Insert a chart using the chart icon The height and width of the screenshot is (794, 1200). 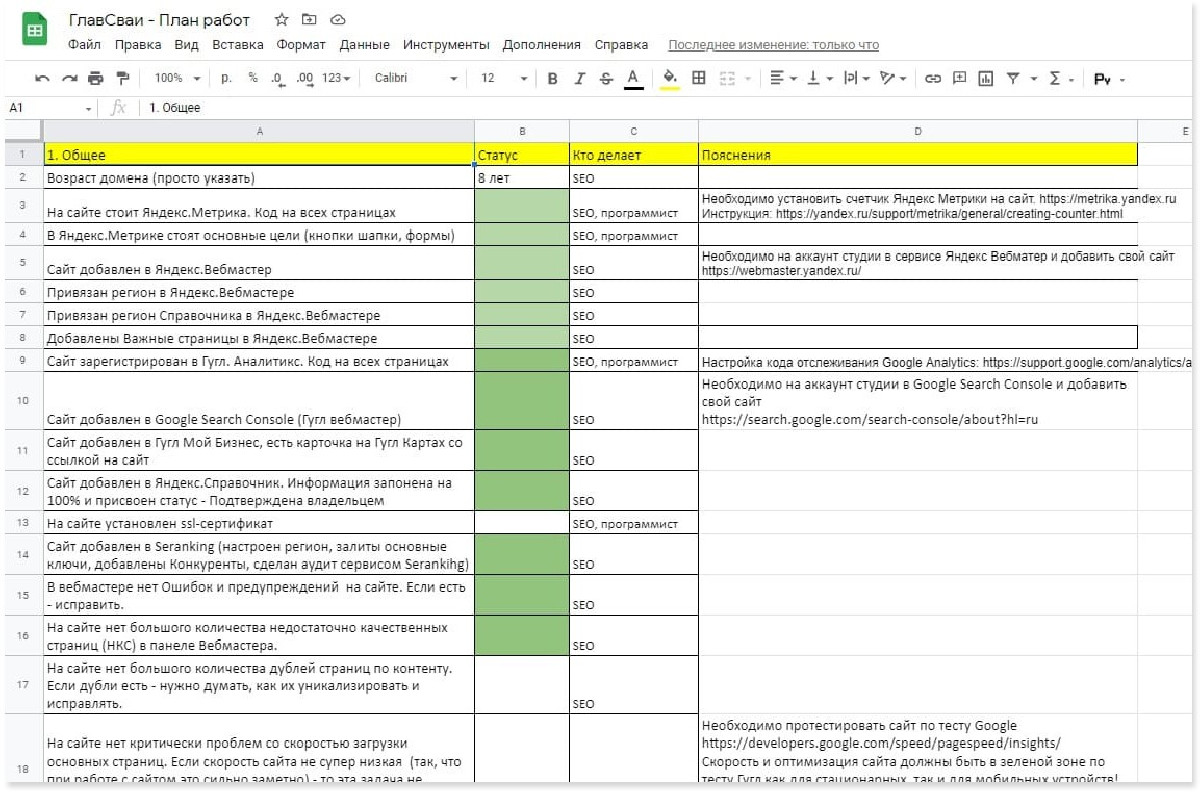point(985,78)
